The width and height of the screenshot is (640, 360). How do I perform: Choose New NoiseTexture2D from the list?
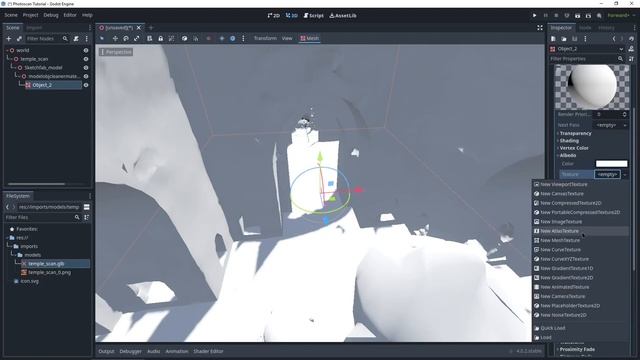pos(563,315)
